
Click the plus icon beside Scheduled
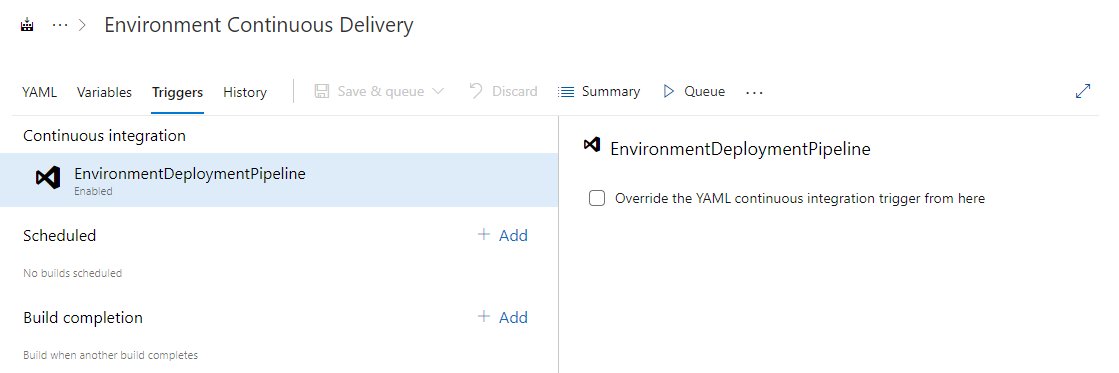(x=484, y=235)
